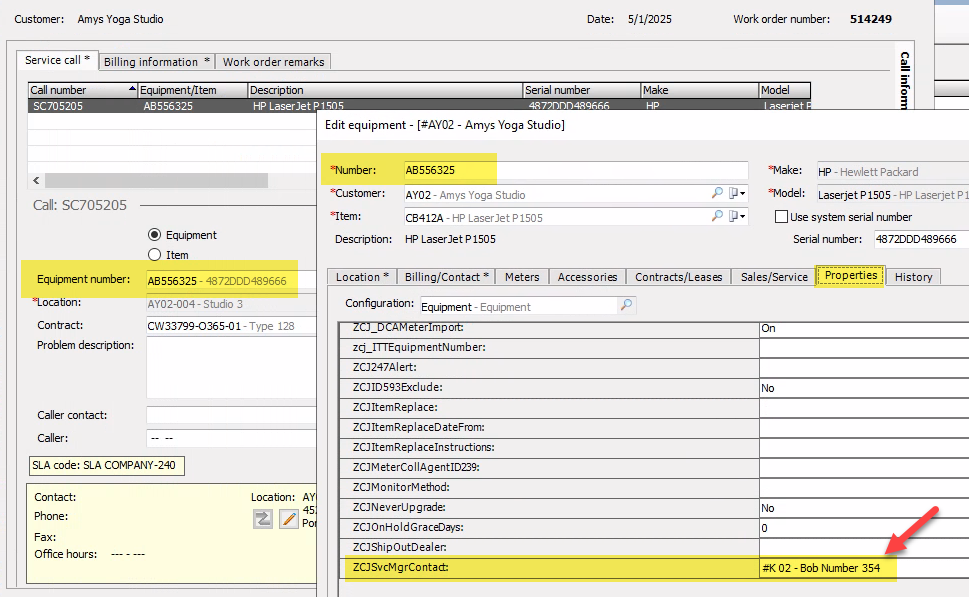Click the ZCJID593Exclude value No
This screenshot has height=597, width=969.
(864, 388)
